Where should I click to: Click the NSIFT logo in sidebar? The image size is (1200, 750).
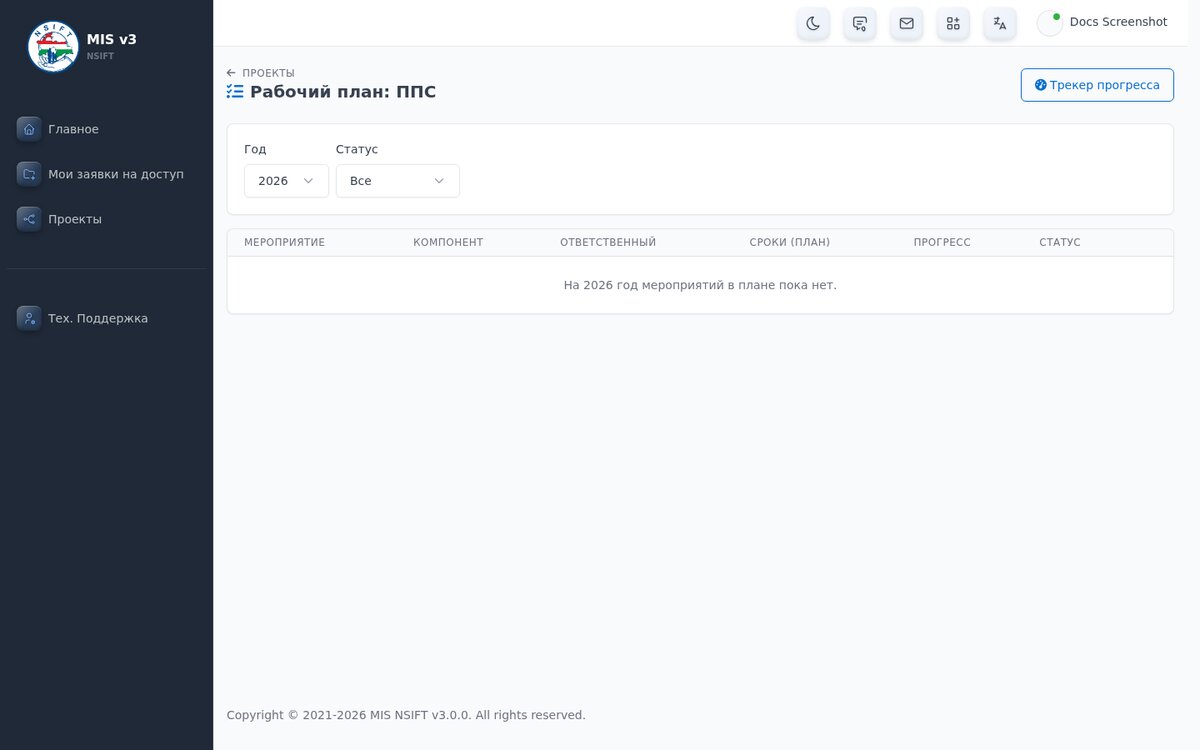53,46
